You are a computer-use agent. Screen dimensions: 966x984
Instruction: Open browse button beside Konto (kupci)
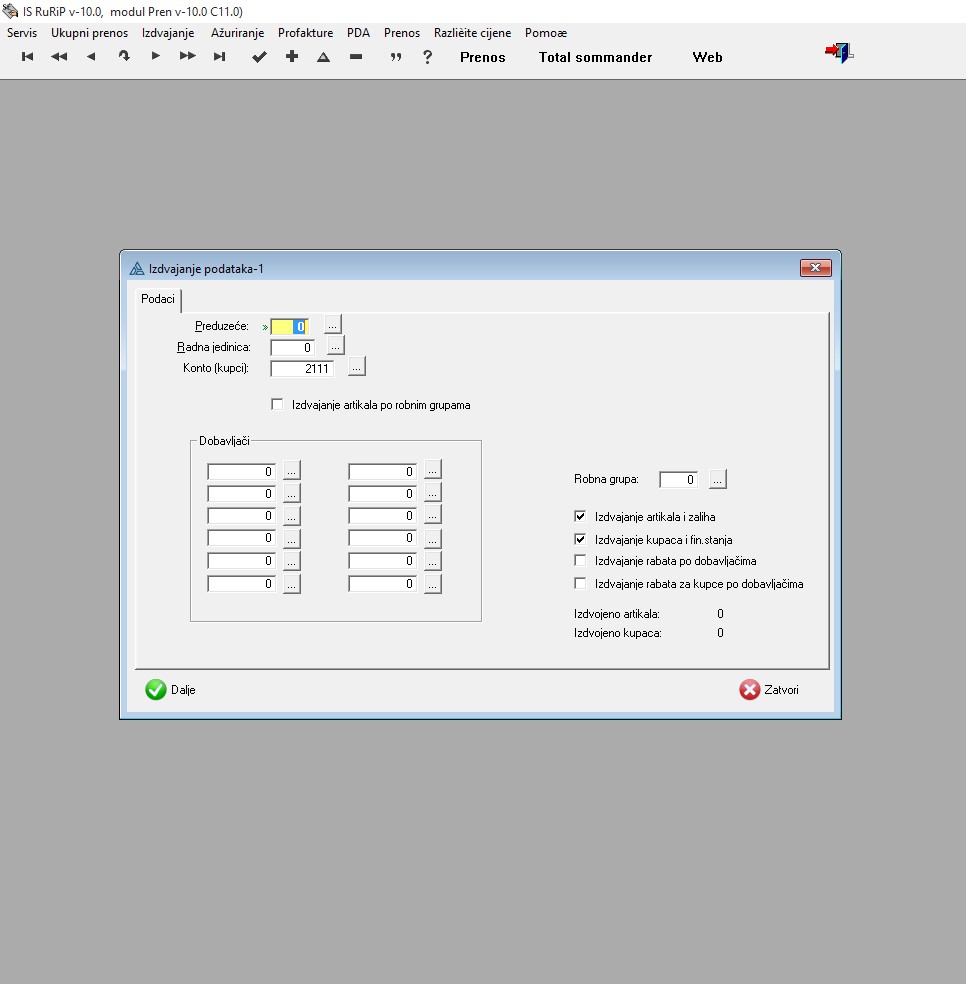pos(357,368)
